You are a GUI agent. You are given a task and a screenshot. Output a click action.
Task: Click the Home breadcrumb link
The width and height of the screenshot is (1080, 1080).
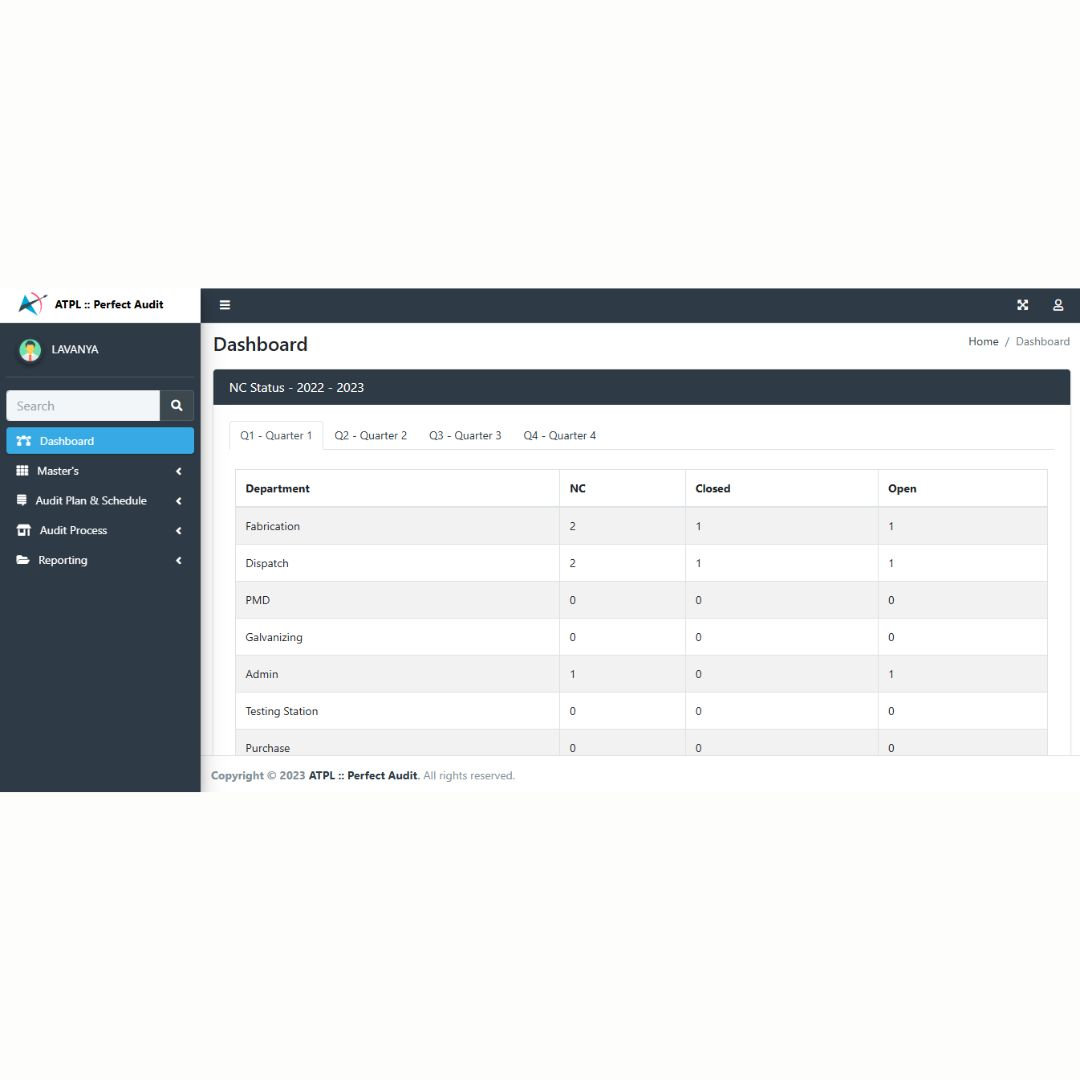click(x=983, y=341)
